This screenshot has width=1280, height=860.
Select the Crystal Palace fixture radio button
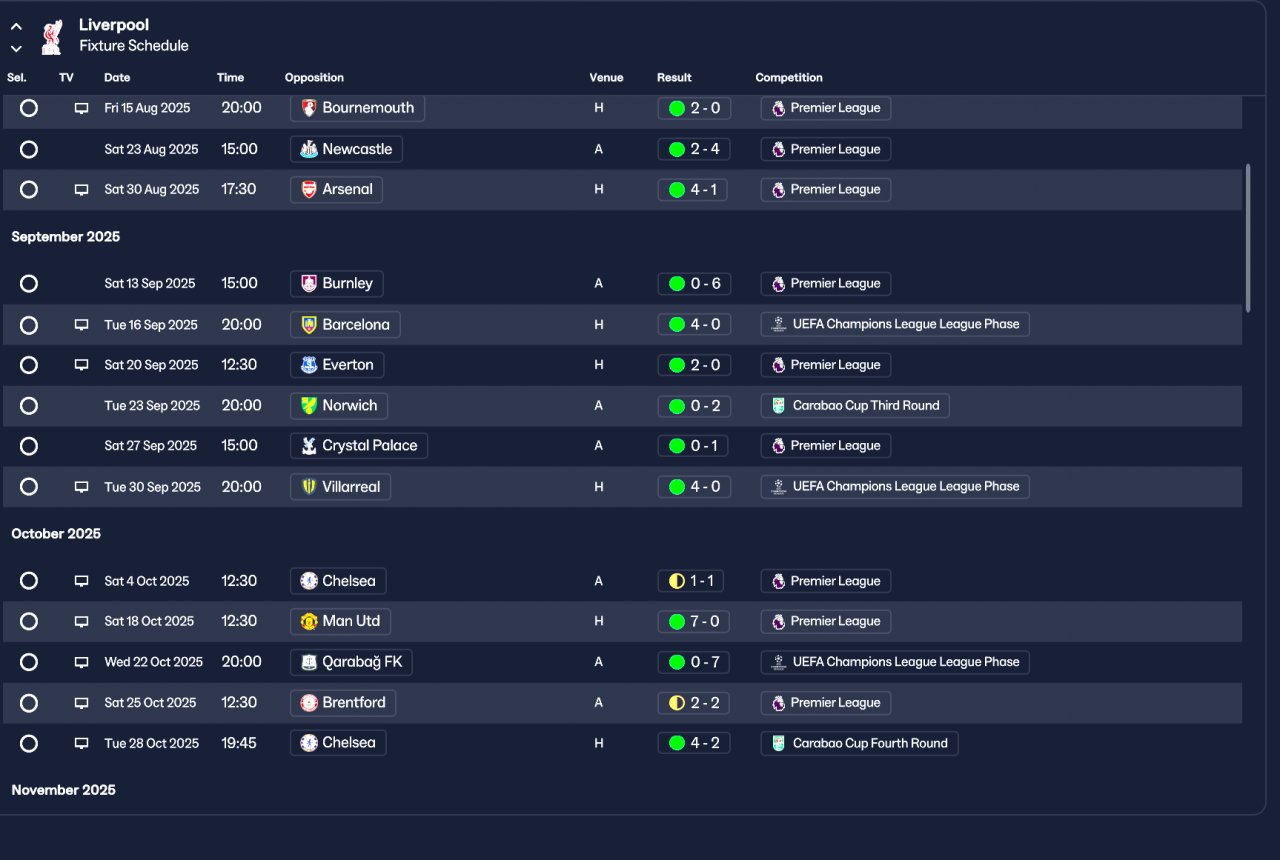click(29, 446)
